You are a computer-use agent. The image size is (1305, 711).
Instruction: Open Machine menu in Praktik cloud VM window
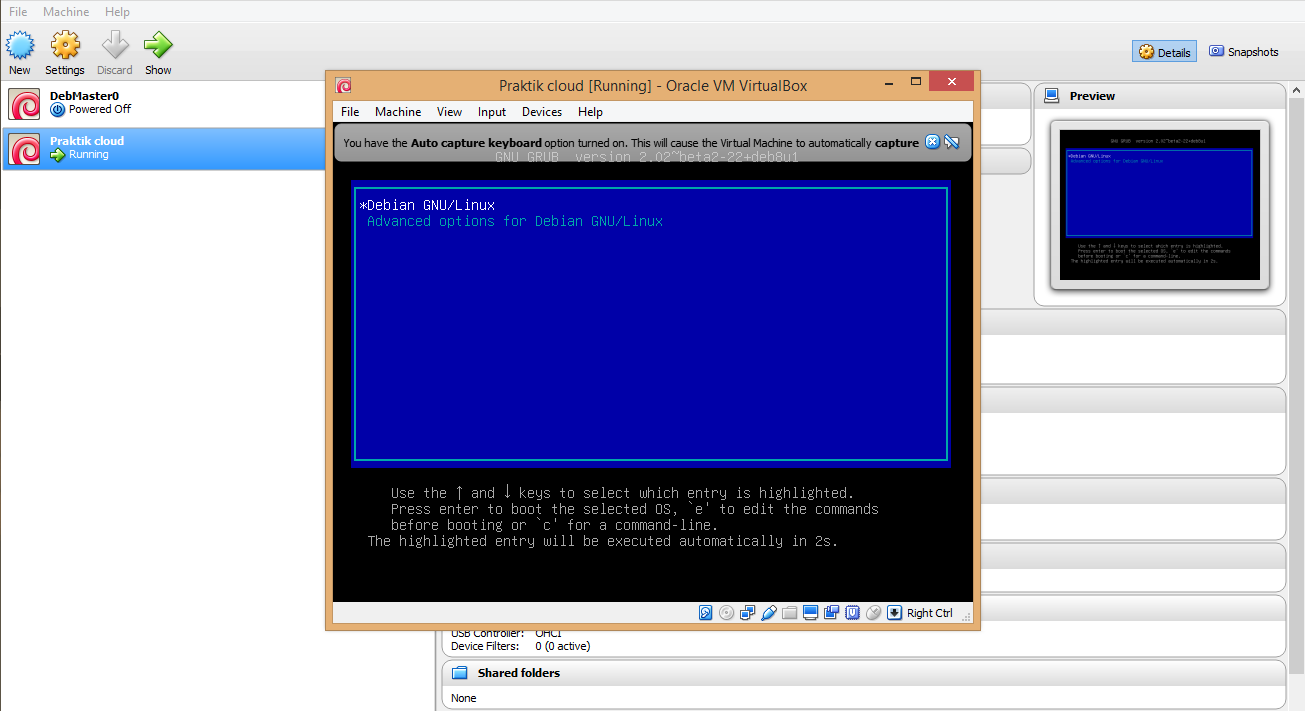[398, 112]
